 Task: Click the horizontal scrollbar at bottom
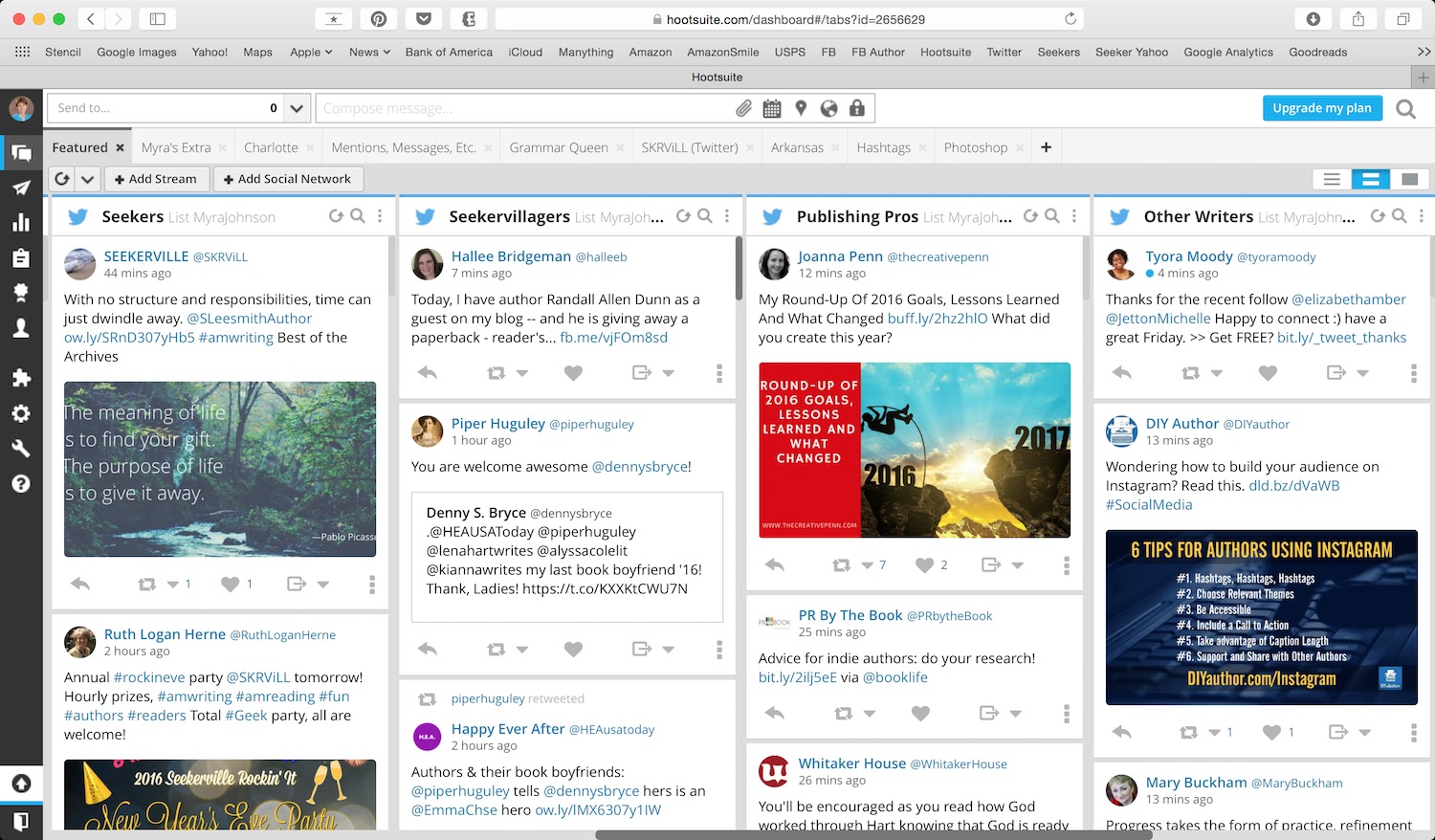(873, 834)
